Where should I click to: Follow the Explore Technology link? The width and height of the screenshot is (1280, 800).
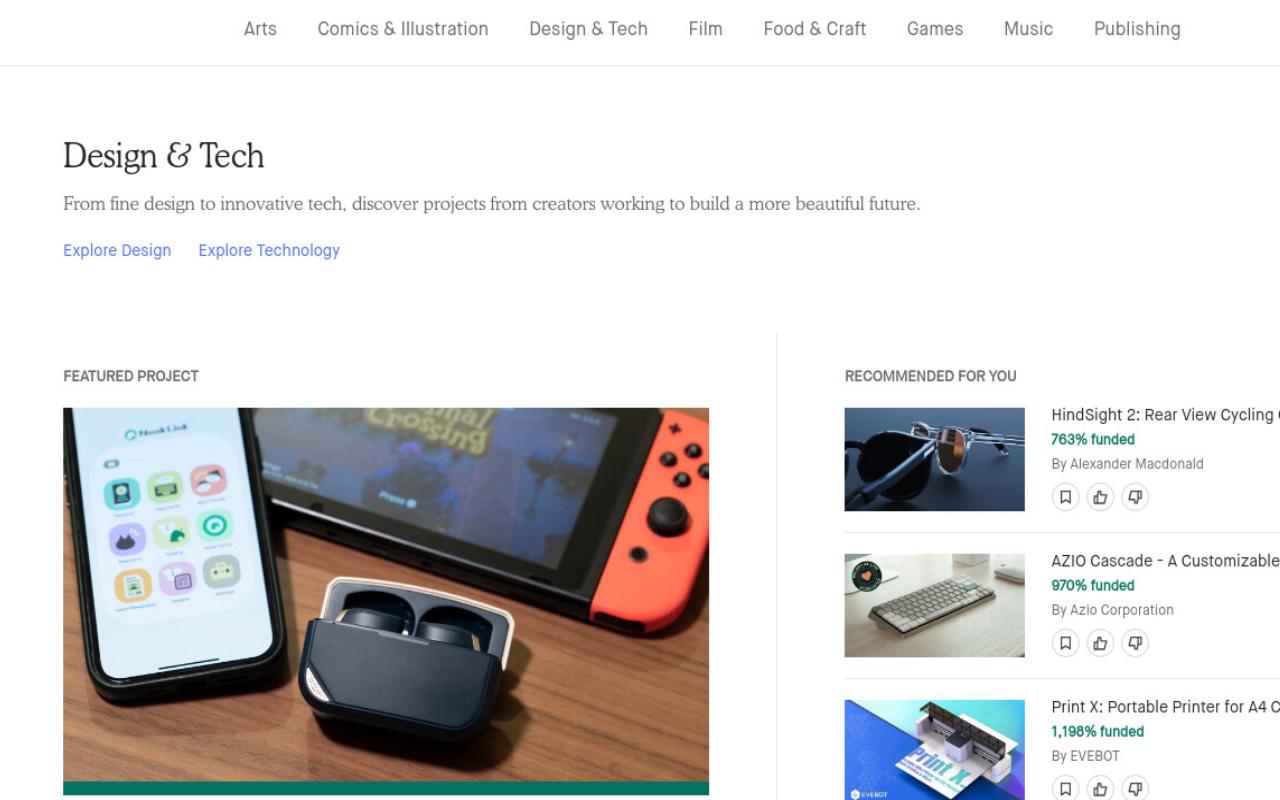(269, 250)
